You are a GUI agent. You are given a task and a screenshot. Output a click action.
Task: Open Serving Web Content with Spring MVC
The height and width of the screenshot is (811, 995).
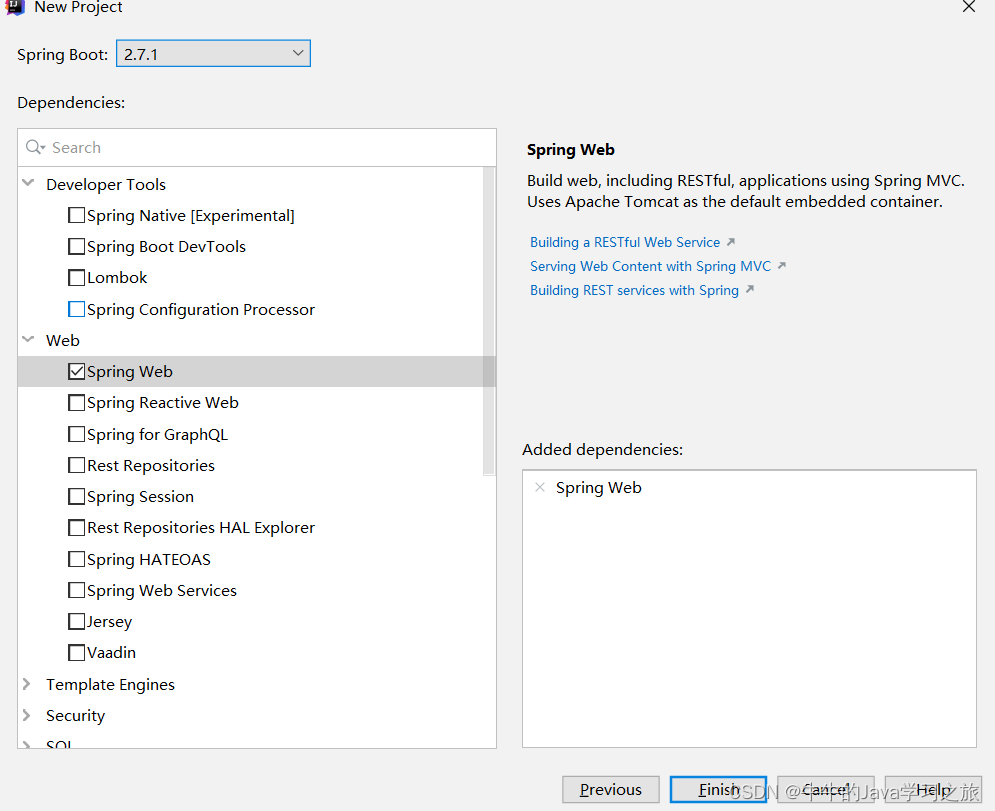[650, 266]
